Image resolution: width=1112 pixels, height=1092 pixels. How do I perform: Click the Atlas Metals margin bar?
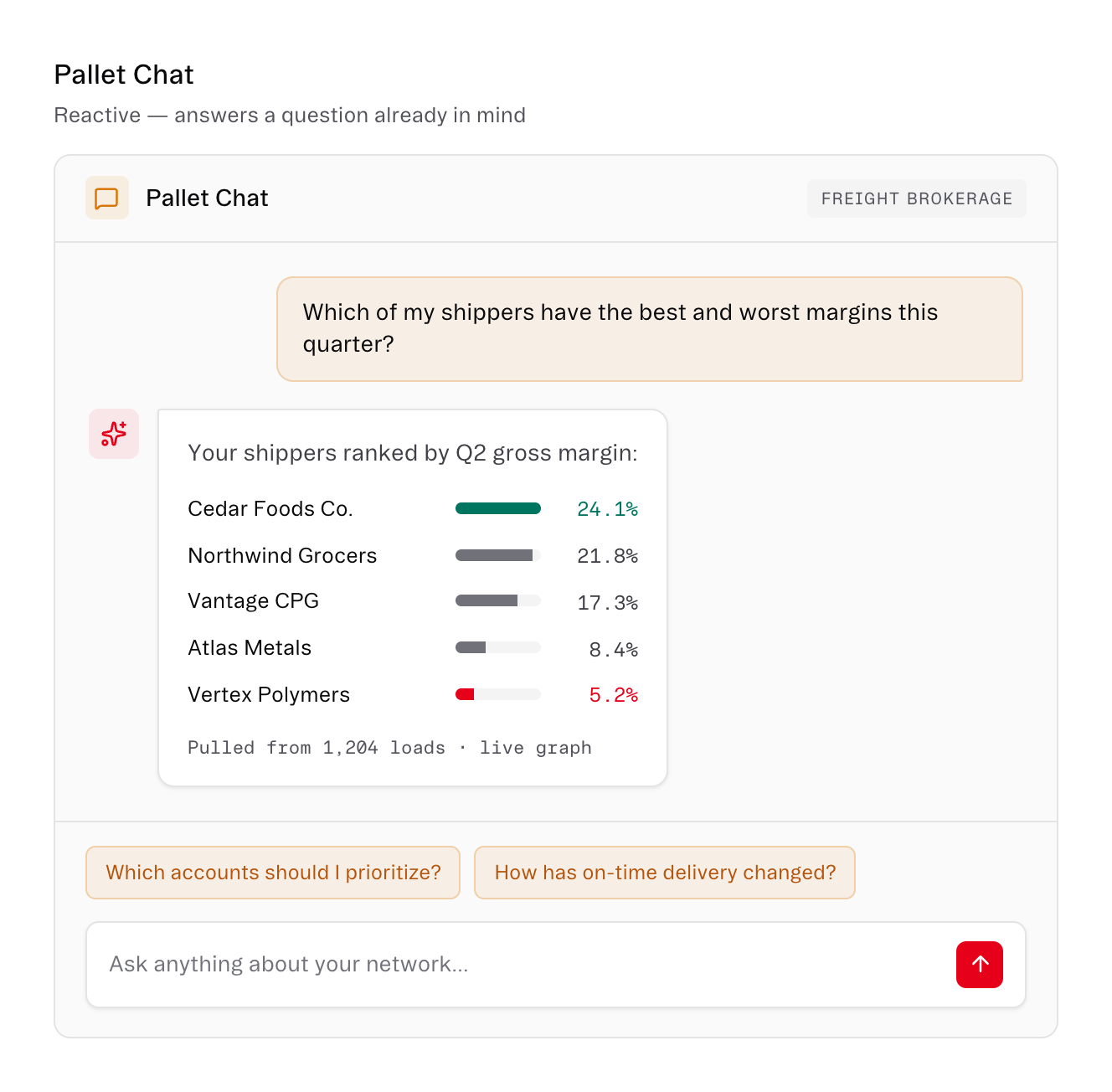click(x=498, y=647)
